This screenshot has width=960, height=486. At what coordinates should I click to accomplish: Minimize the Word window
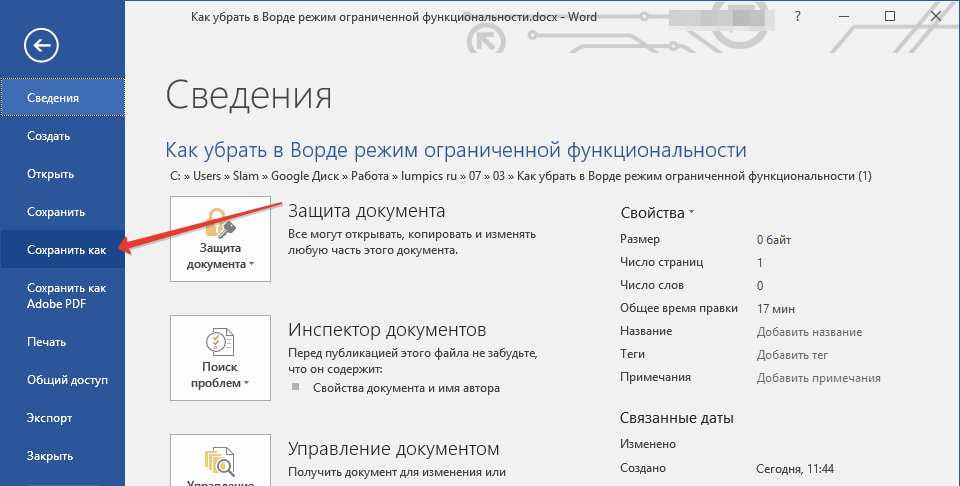click(844, 17)
